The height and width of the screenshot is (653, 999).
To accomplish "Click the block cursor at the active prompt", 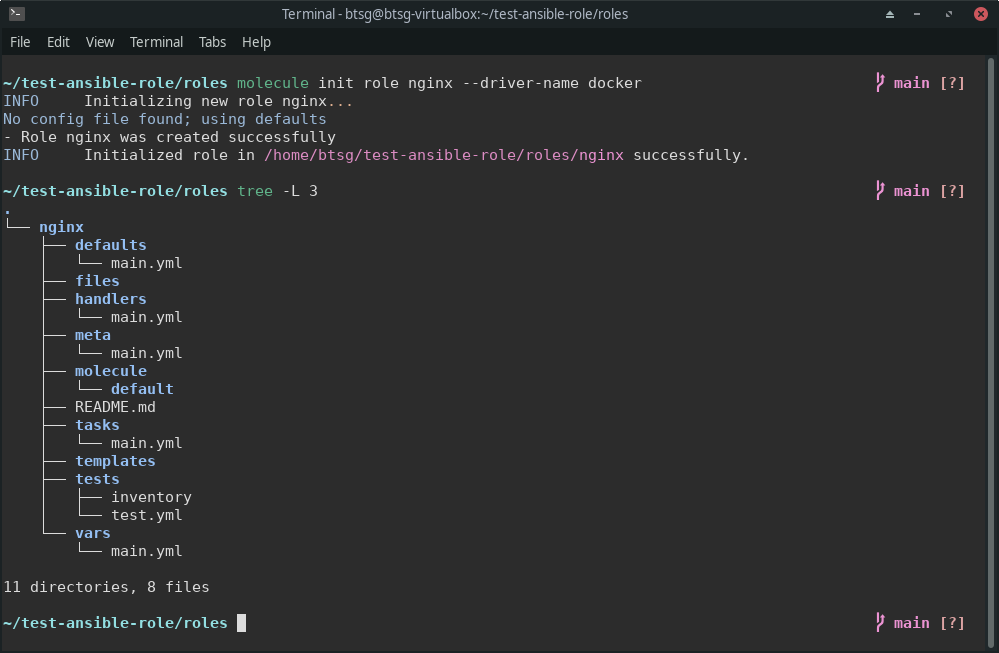I will [x=239, y=622].
